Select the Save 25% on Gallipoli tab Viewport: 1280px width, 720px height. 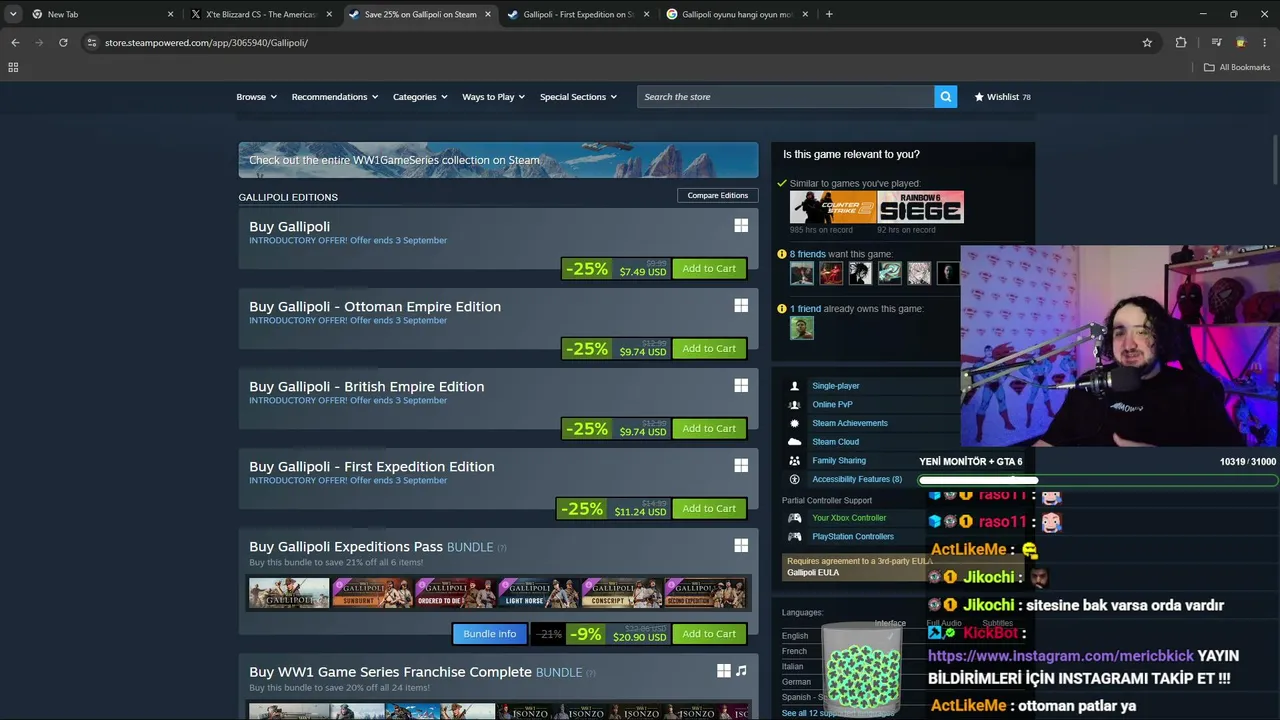point(420,14)
